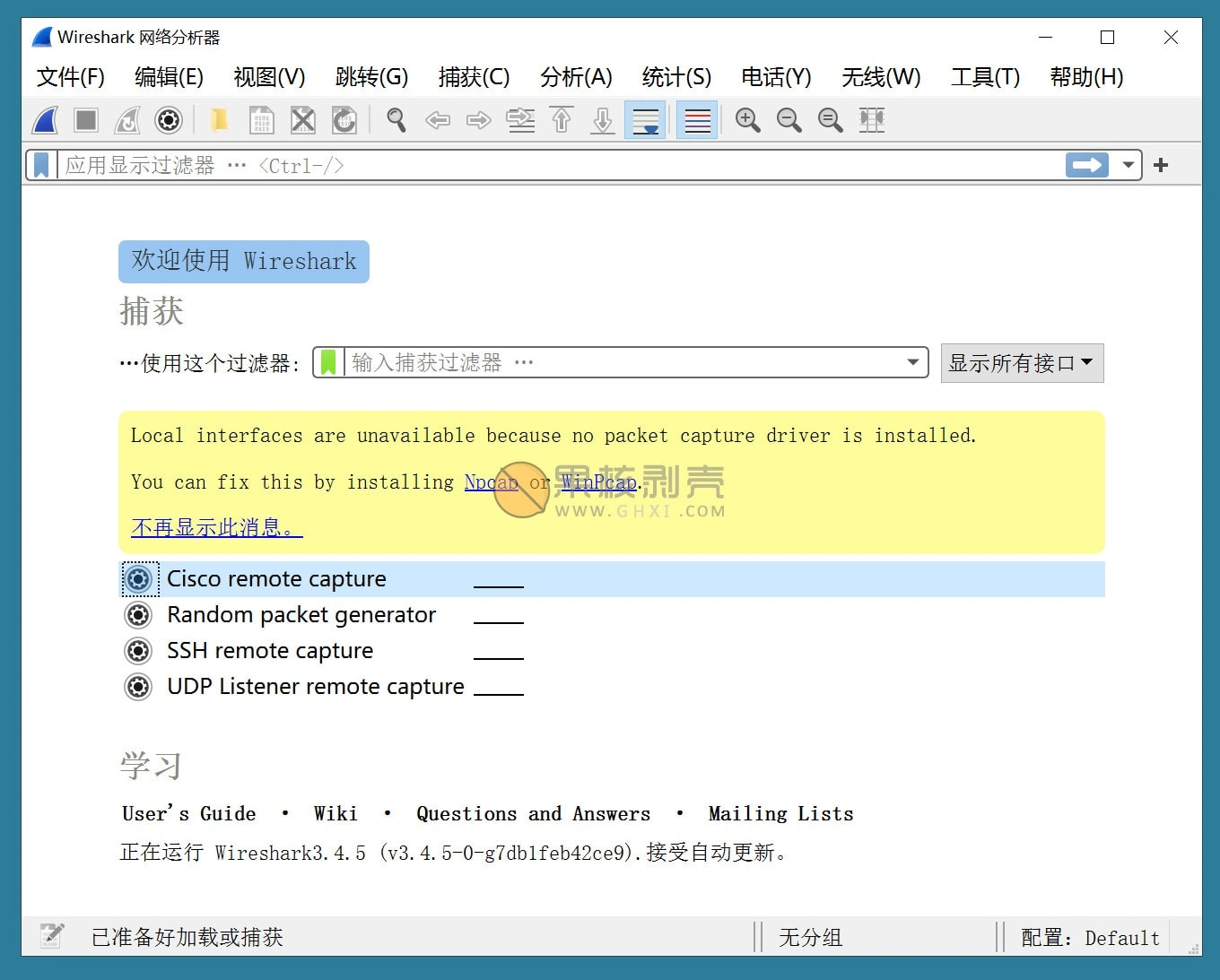The width and height of the screenshot is (1220, 980).
Task: Select the Random packet generator interface row
Action: click(612, 615)
